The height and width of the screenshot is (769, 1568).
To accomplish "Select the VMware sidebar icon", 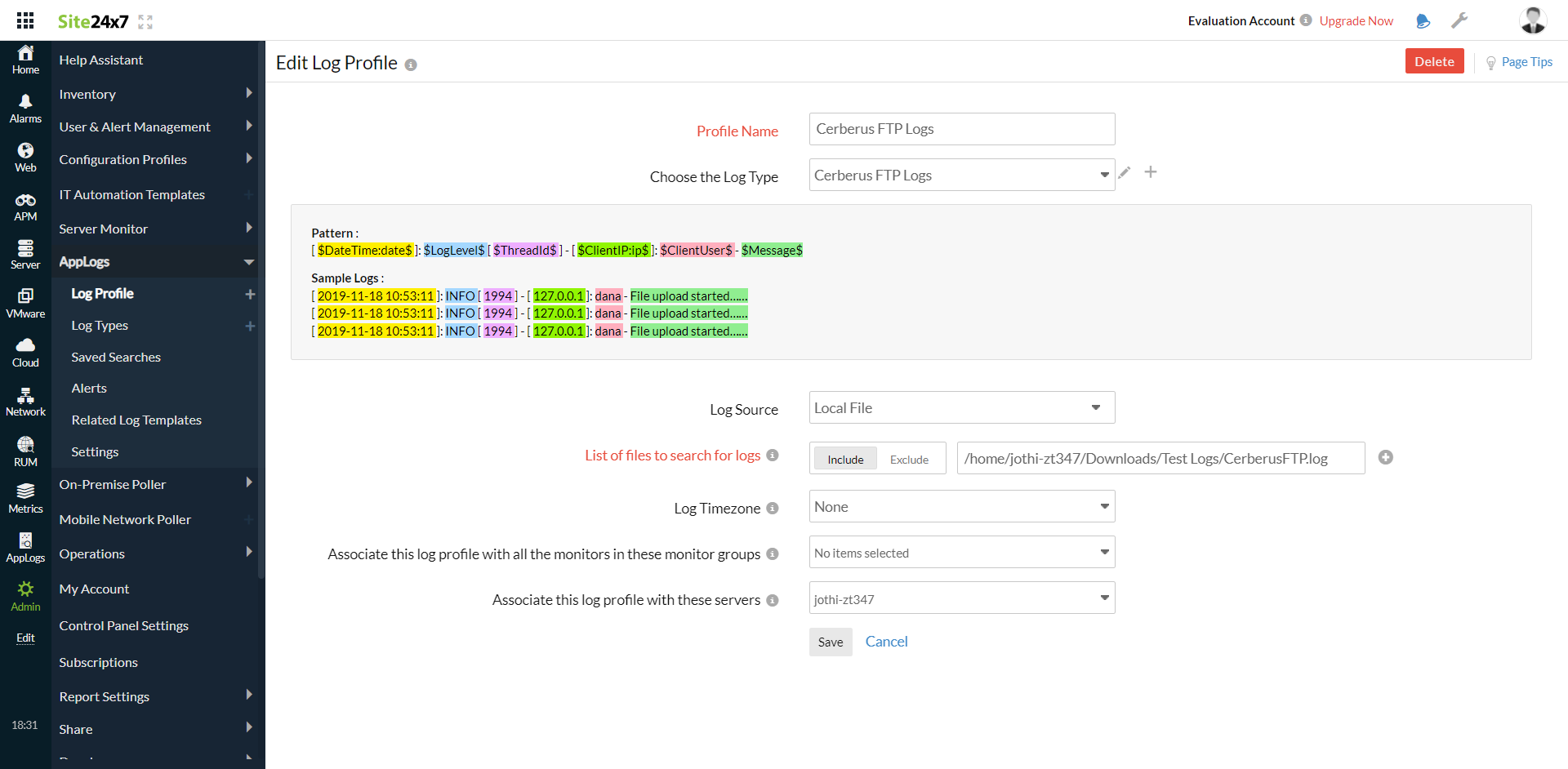I will coord(24,302).
